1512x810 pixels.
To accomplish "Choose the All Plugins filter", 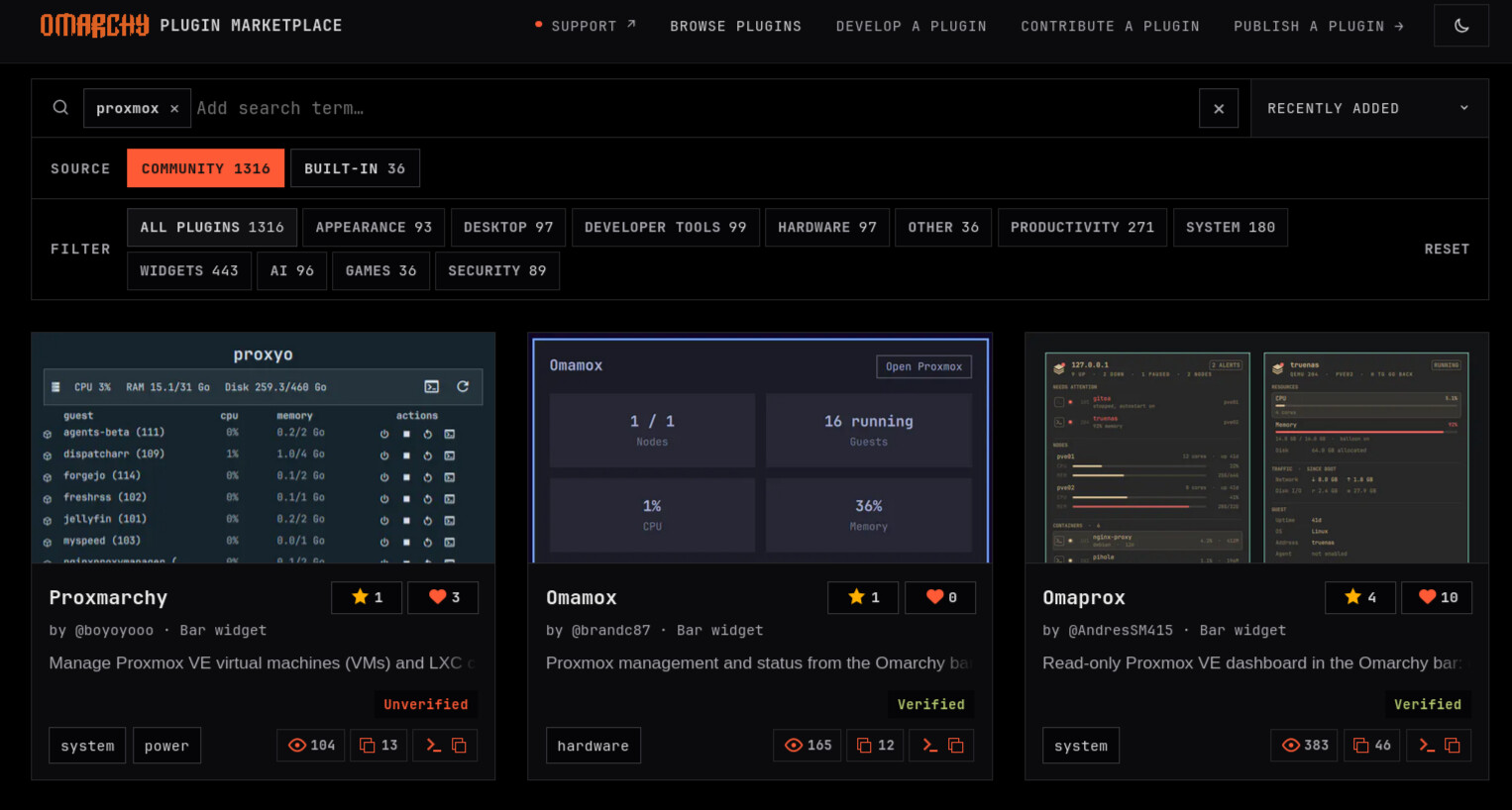I will 212,227.
